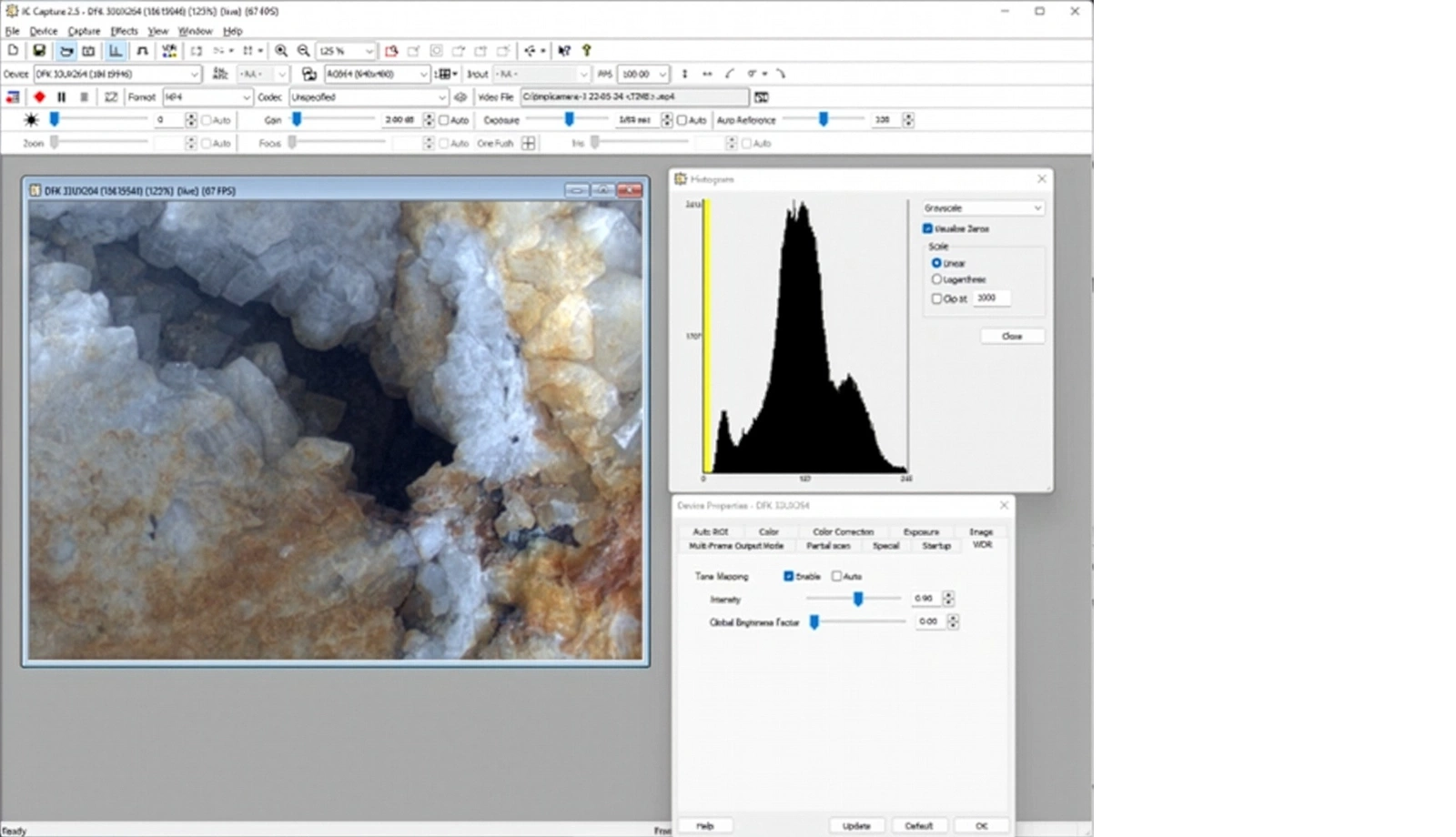Click the stop recording square icon
The height and width of the screenshot is (837, 1456).
tap(85, 96)
